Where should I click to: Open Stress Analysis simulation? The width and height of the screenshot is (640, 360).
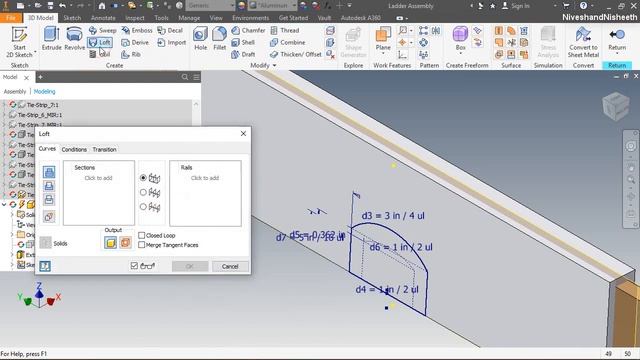pyautogui.click(x=548, y=43)
